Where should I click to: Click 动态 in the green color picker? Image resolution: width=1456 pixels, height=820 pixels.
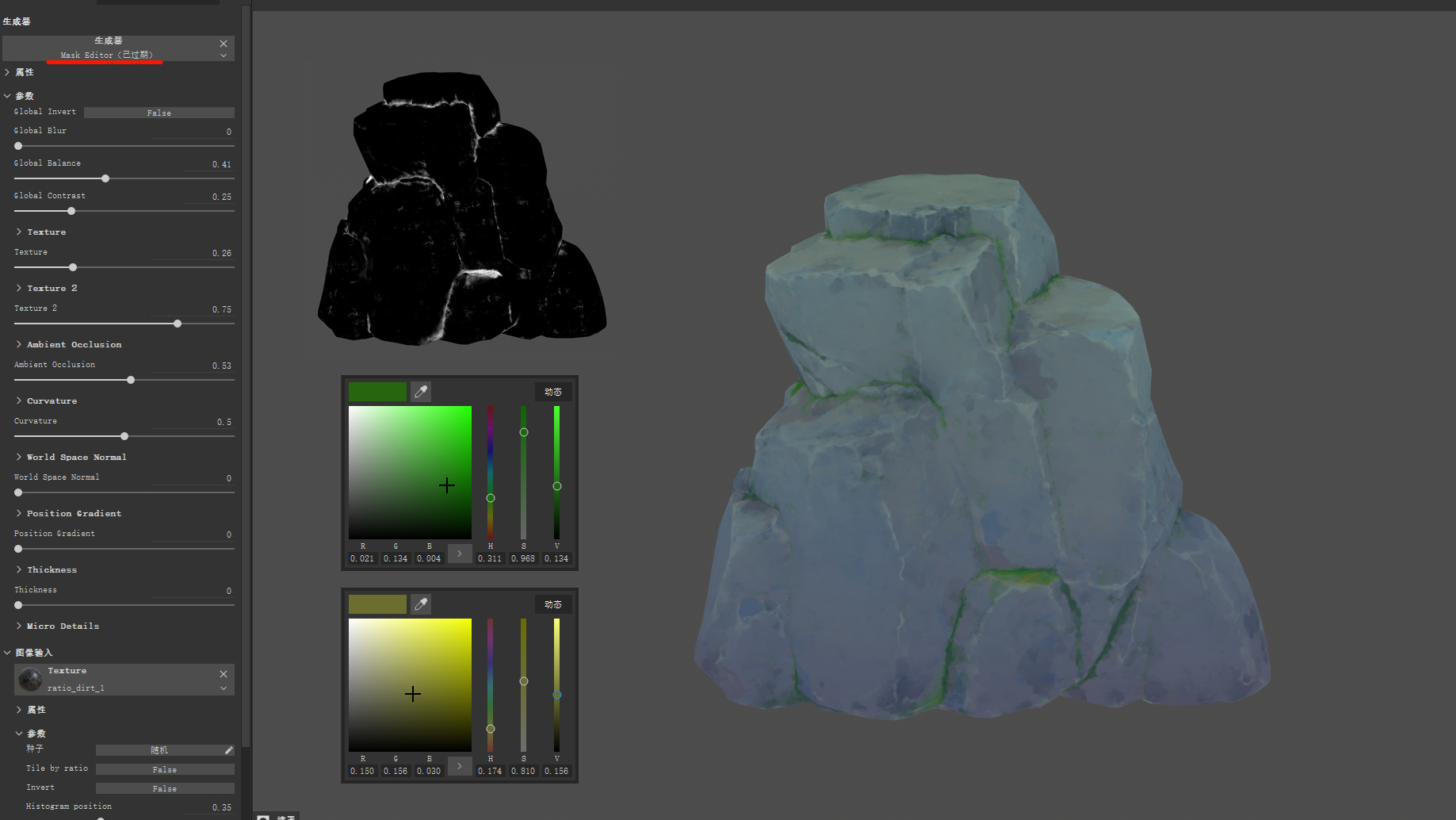pos(553,392)
